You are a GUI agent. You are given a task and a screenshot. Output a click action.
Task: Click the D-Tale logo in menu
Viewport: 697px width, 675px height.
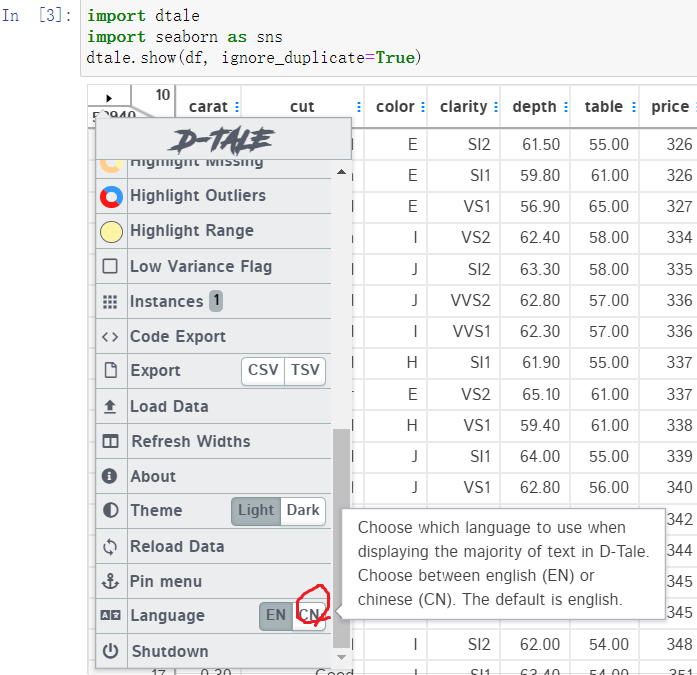click(x=221, y=140)
